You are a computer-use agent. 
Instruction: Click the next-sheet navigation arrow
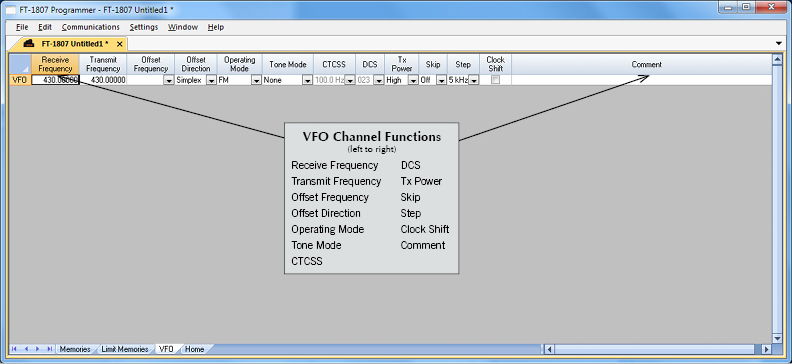pyautogui.click(x=37, y=349)
